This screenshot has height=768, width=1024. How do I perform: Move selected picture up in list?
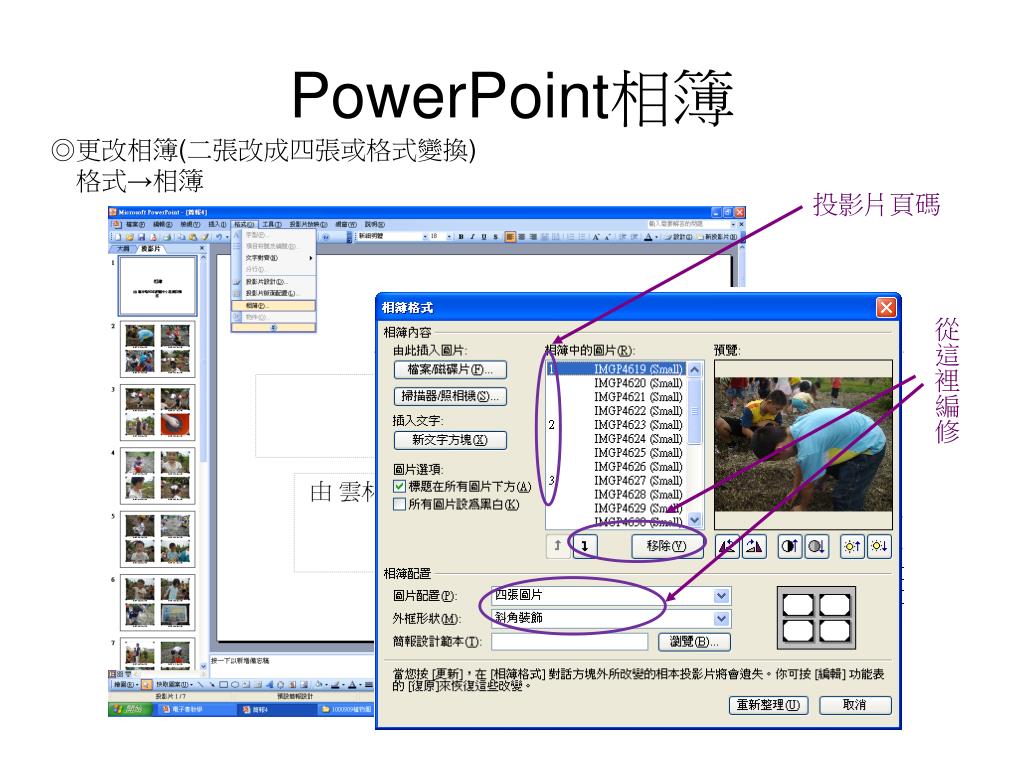[x=558, y=546]
